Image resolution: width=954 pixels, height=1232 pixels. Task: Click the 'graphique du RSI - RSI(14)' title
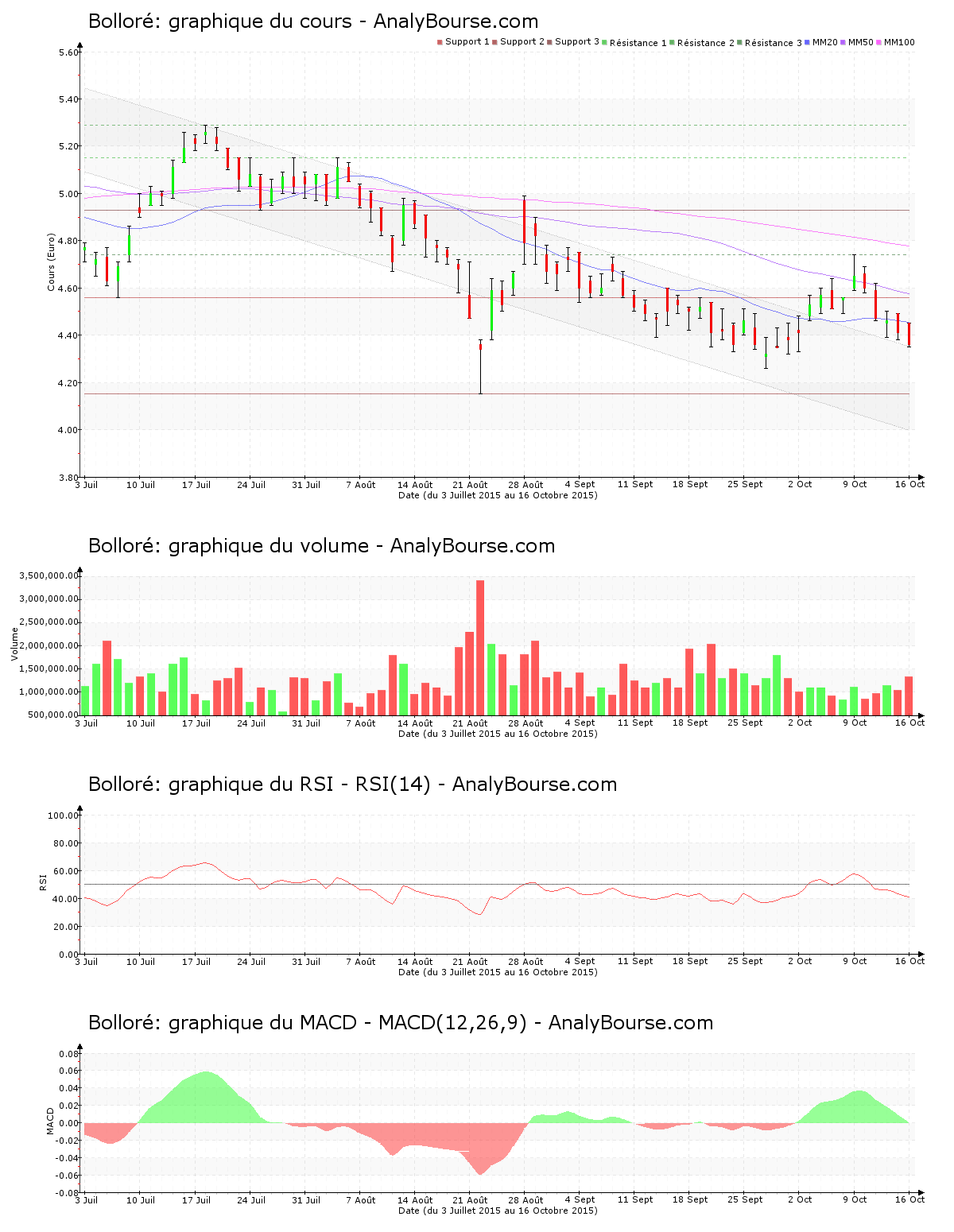click(x=353, y=785)
